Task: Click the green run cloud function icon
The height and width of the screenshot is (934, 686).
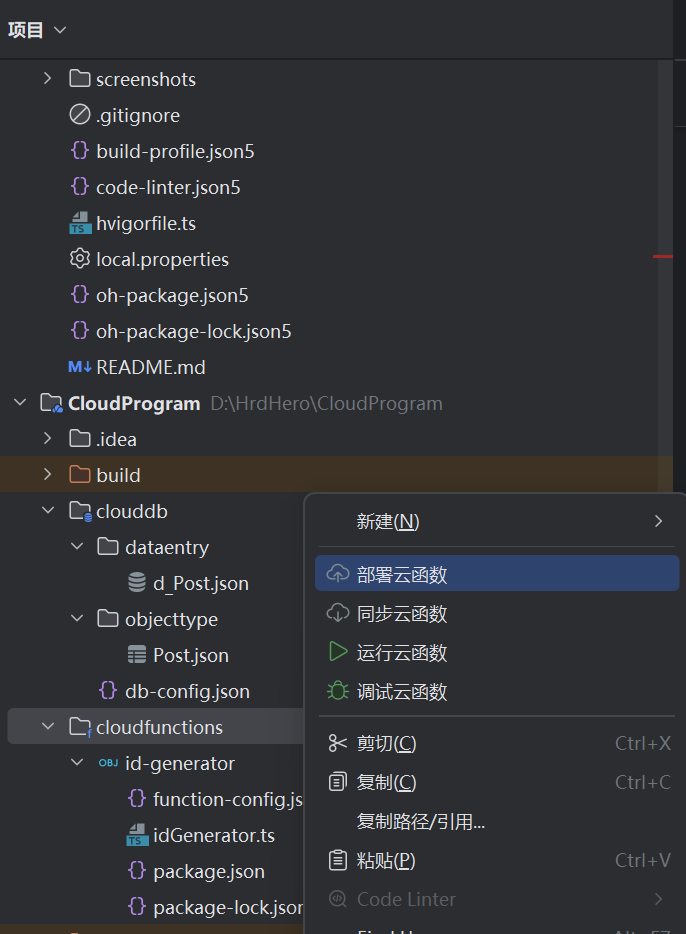Action: click(x=338, y=652)
